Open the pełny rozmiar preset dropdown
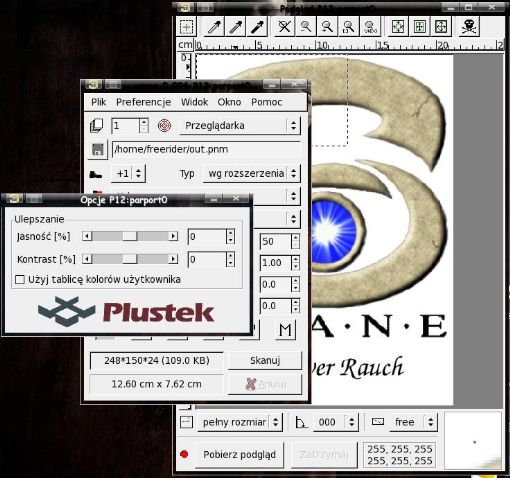 coord(240,422)
